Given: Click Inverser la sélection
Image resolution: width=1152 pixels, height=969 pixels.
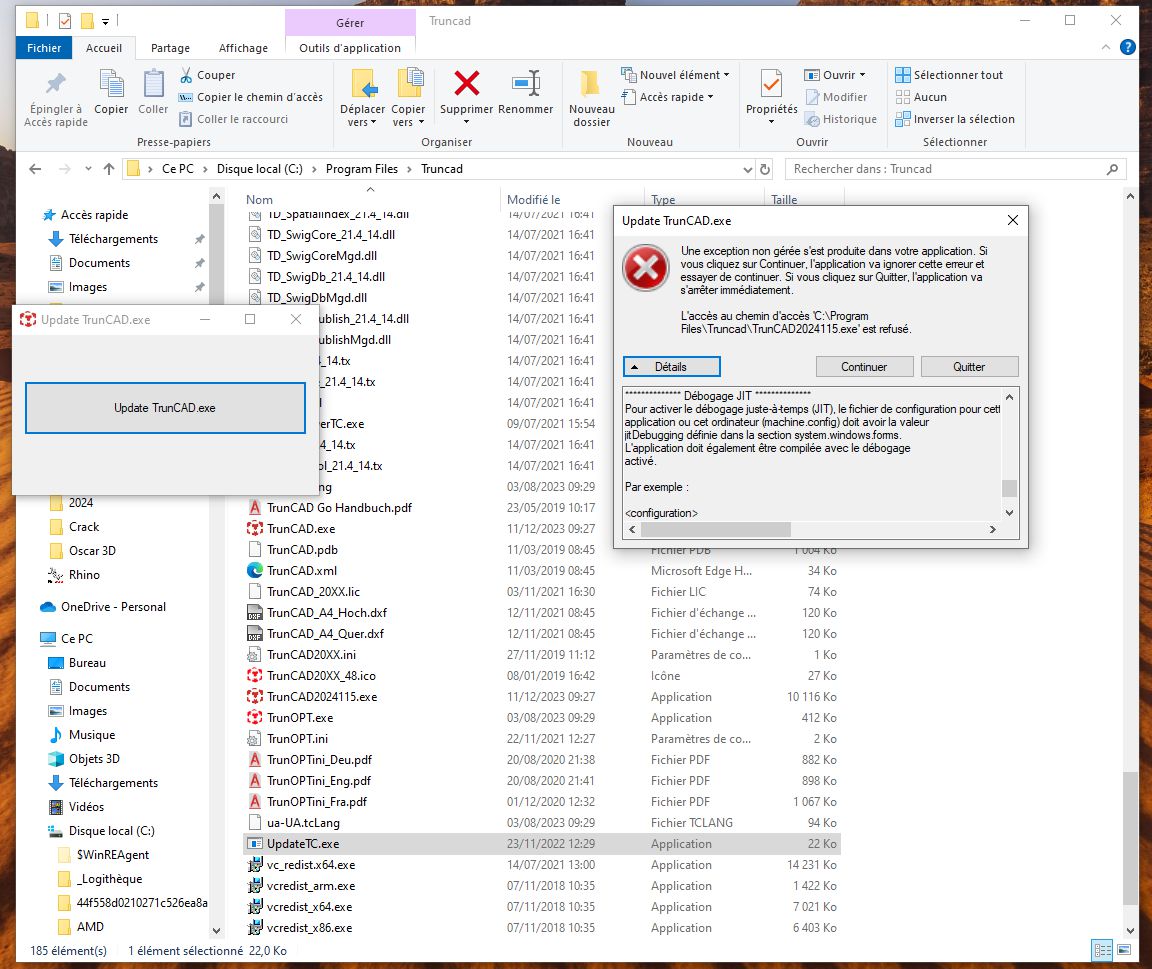Looking at the screenshot, I should tap(954, 119).
